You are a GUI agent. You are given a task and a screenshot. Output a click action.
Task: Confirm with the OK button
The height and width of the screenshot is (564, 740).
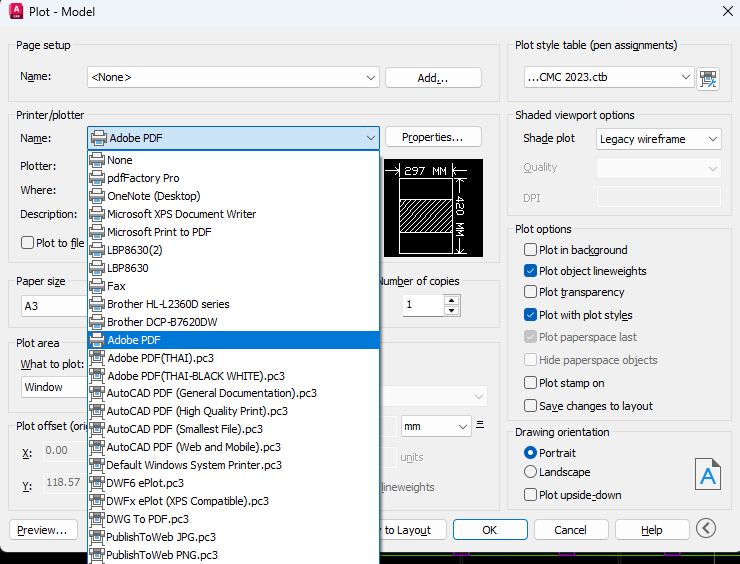point(490,530)
